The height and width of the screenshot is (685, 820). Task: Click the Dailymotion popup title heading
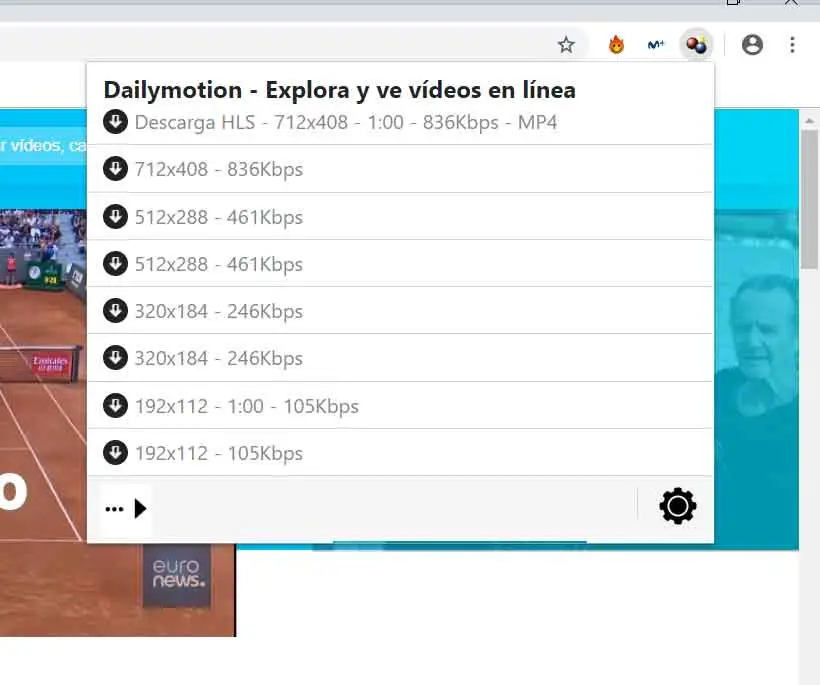click(x=339, y=90)
